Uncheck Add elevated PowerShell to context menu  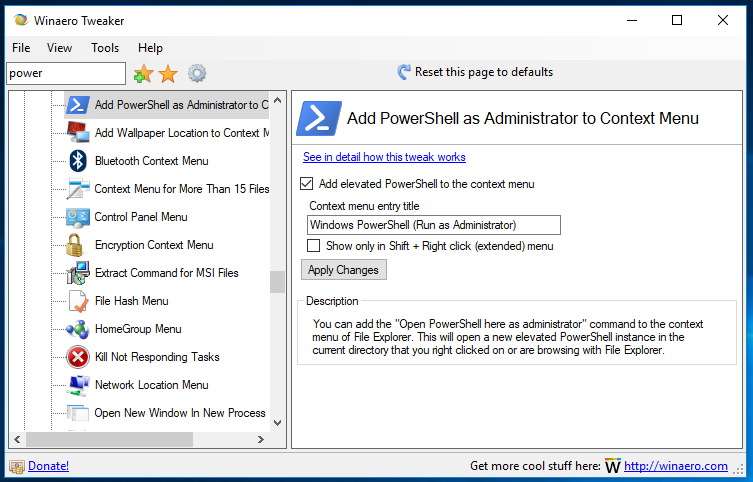tap(308, 184)
